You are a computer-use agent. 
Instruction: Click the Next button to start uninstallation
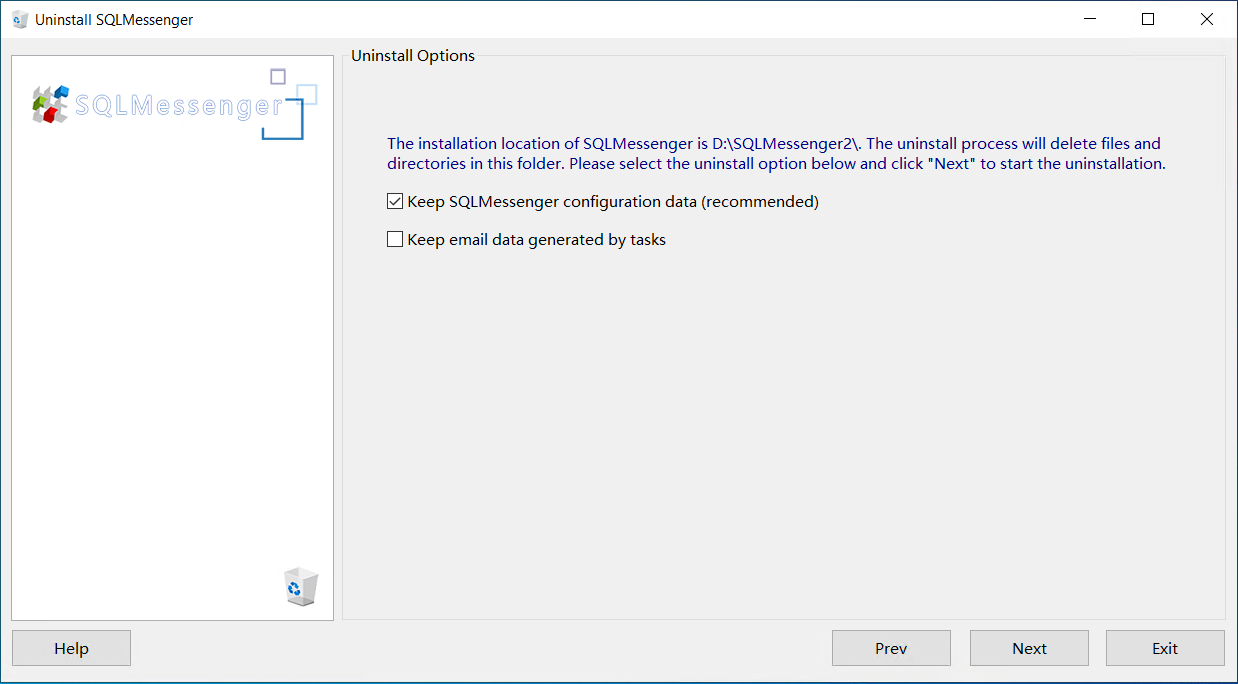[1029, 648]
